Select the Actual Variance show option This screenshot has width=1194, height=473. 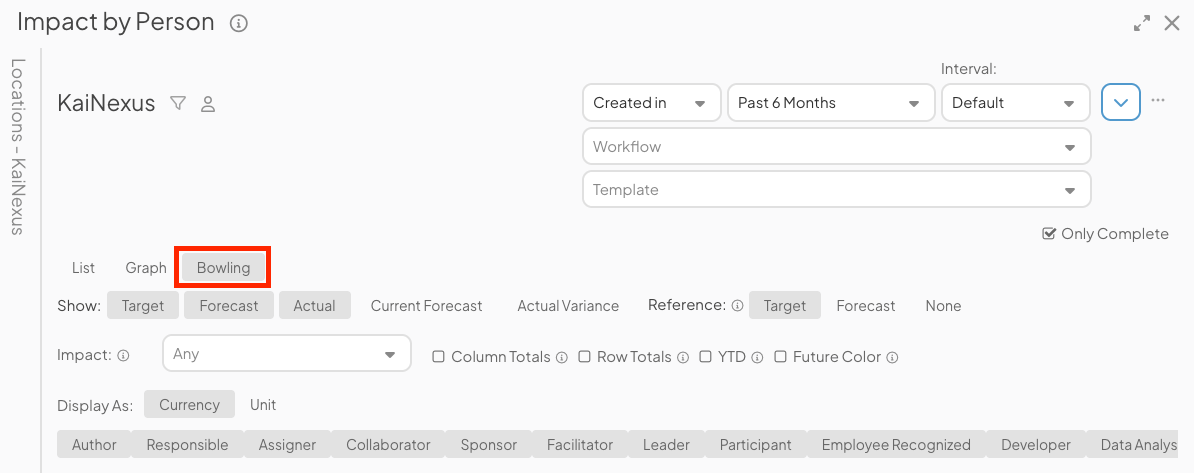568,306
